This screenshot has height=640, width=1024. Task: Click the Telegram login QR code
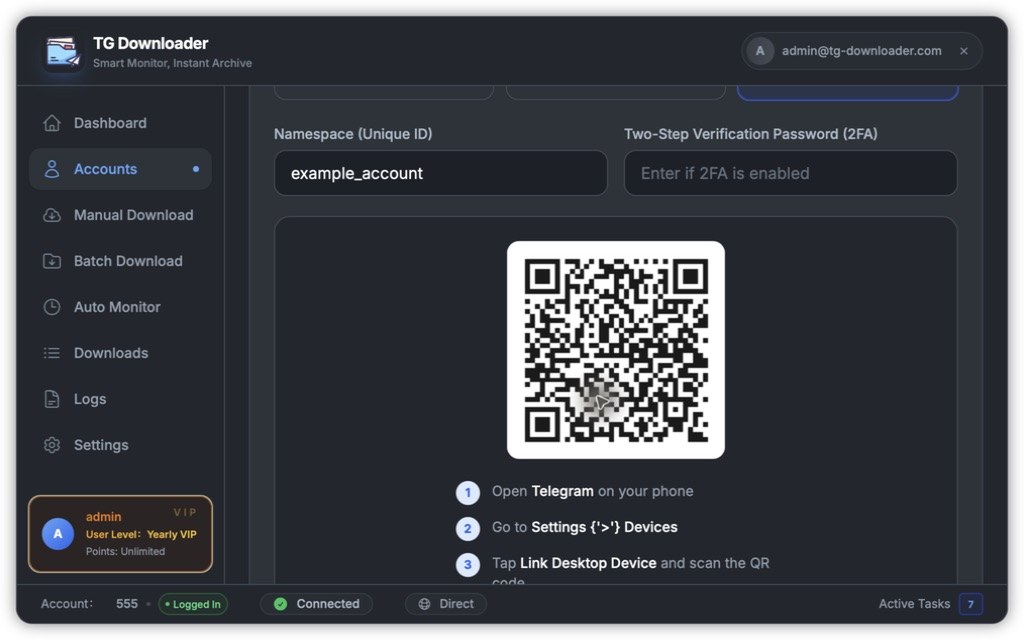(616, 350)
